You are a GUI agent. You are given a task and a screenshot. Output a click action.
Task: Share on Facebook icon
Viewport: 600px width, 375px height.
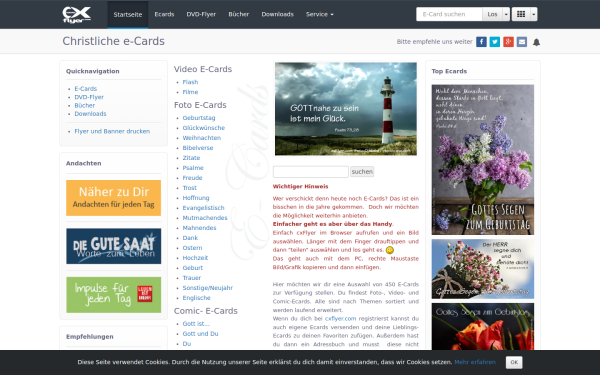(481, 42)
